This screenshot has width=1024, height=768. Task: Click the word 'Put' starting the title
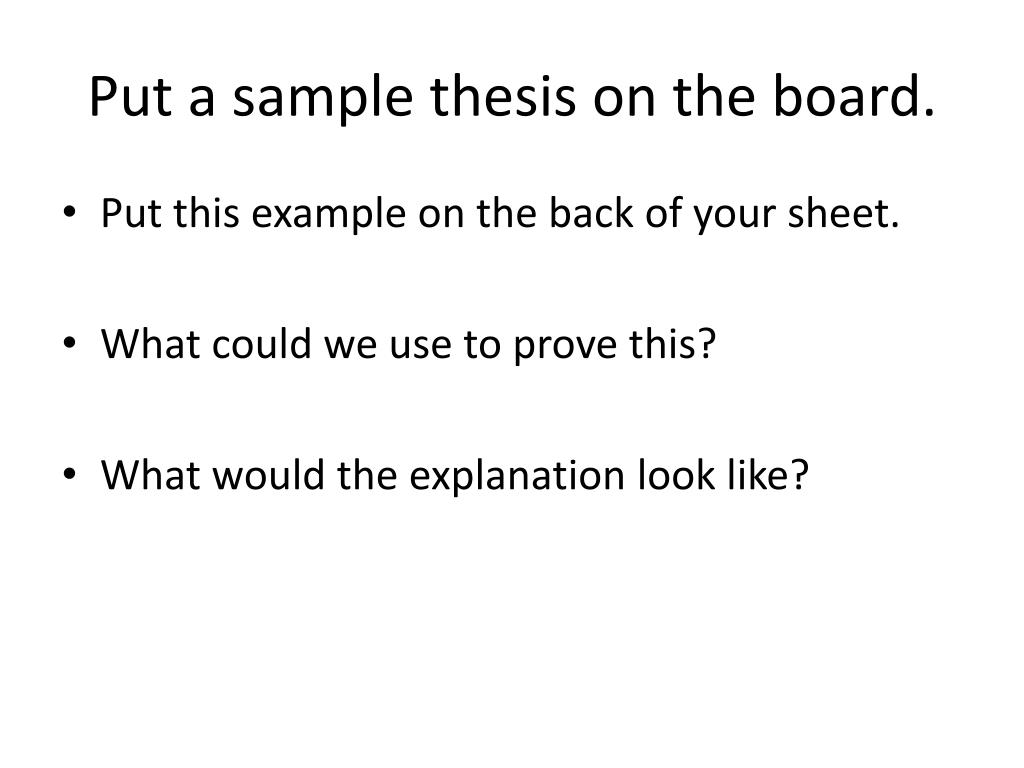click(x=131, y=97)
